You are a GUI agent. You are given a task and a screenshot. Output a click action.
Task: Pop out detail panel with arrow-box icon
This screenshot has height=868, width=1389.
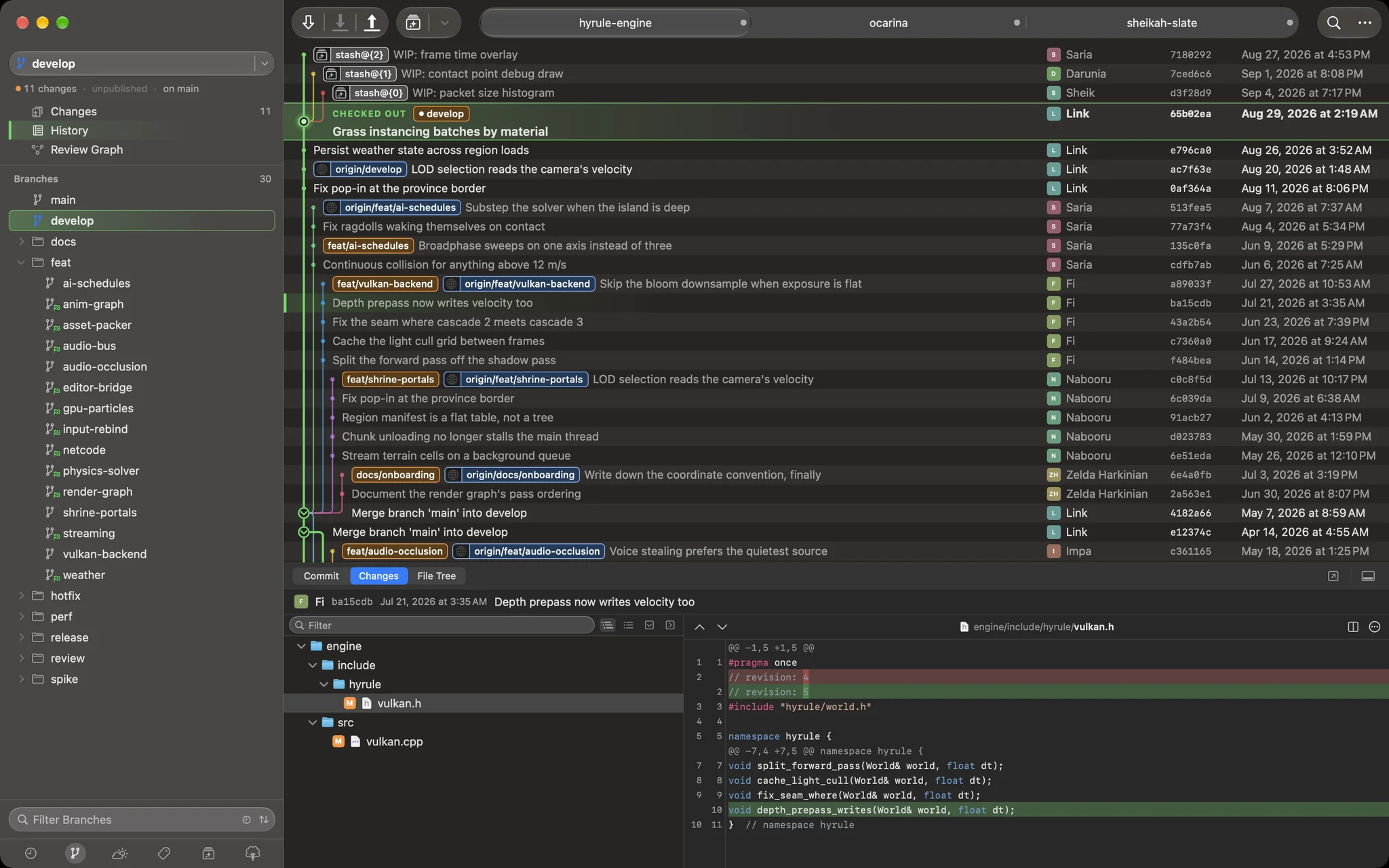pos(1333,576)
